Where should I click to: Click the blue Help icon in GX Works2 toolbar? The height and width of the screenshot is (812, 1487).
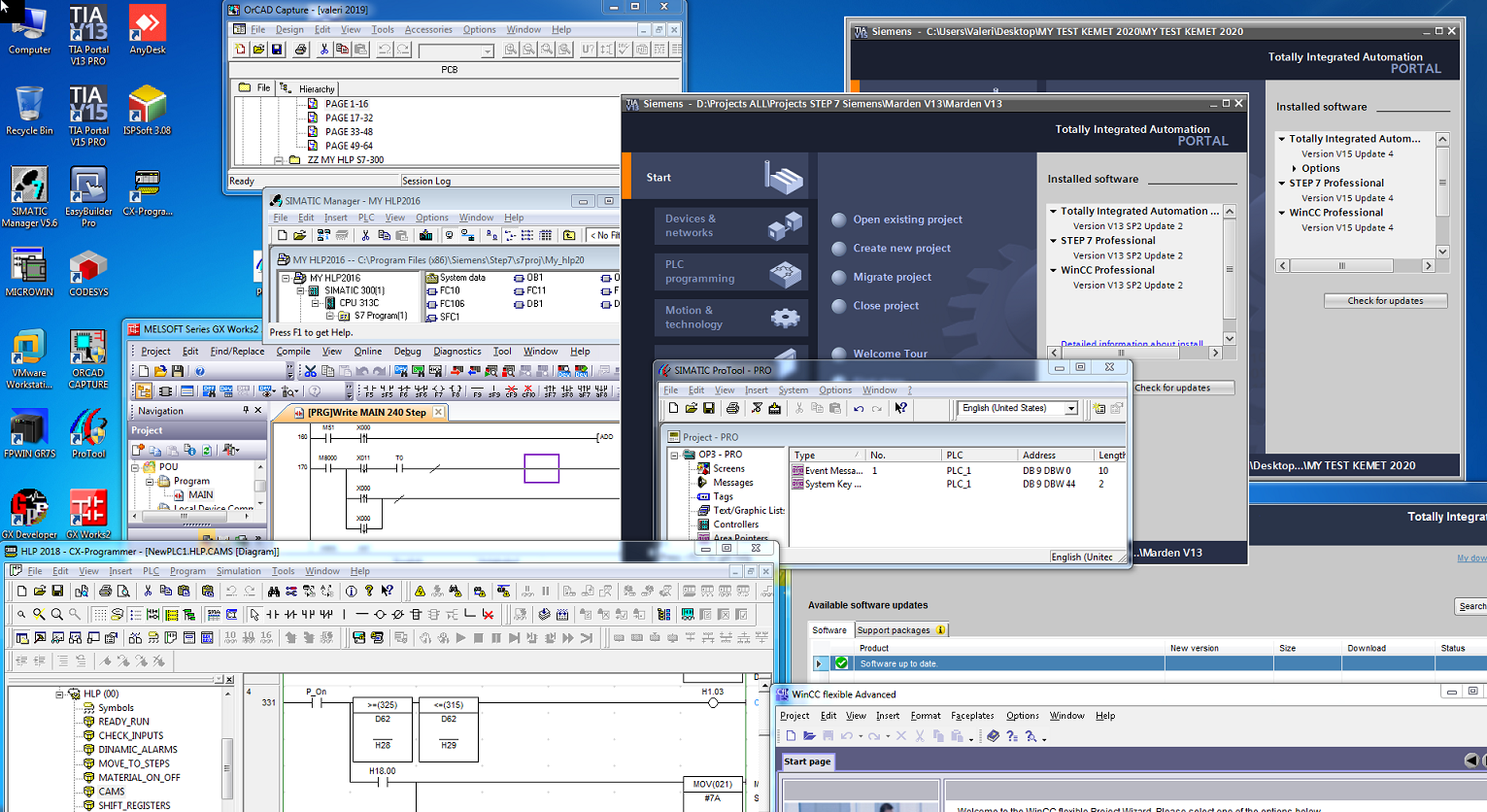[200, 371]
